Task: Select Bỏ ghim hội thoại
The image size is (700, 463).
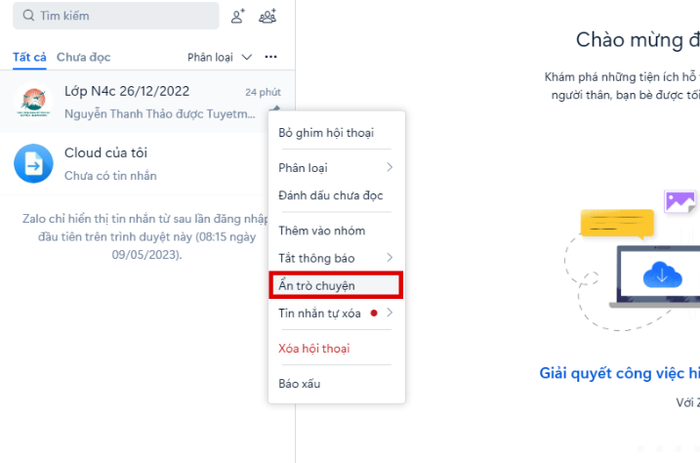Action: [326, 132]
